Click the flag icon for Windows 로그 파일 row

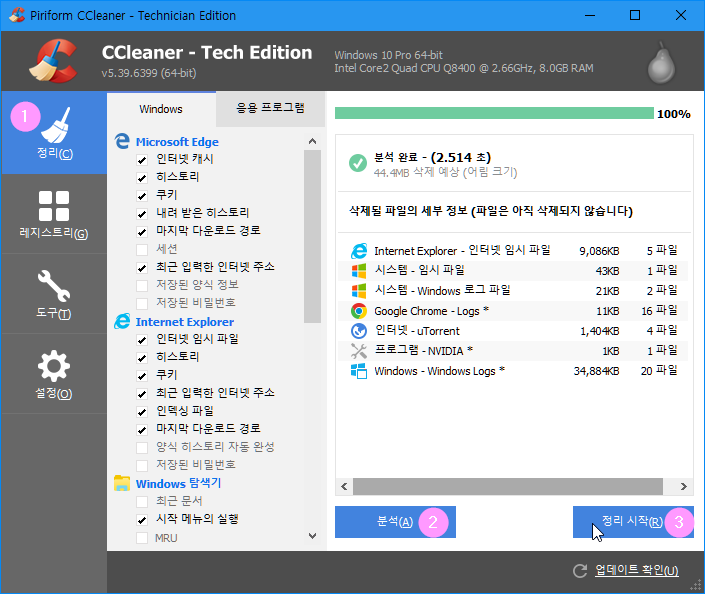(359, 291)
